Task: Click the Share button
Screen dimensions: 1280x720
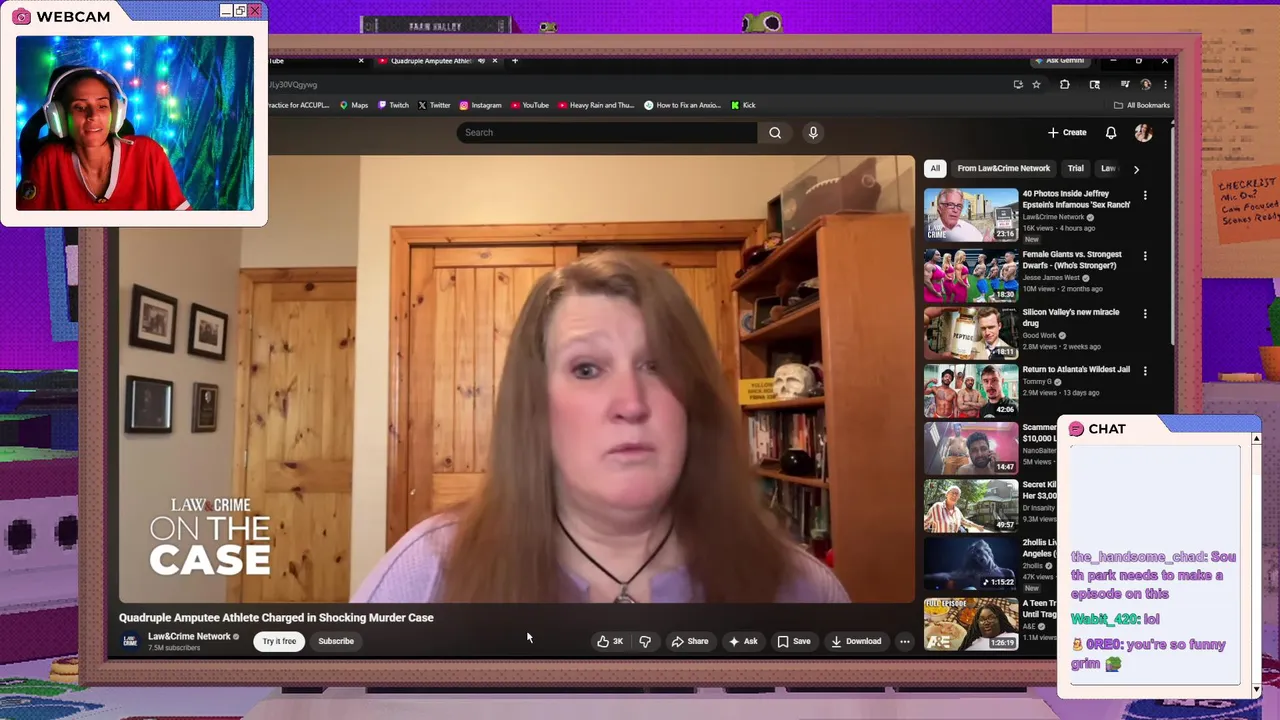Action: (x=689, y=641)
